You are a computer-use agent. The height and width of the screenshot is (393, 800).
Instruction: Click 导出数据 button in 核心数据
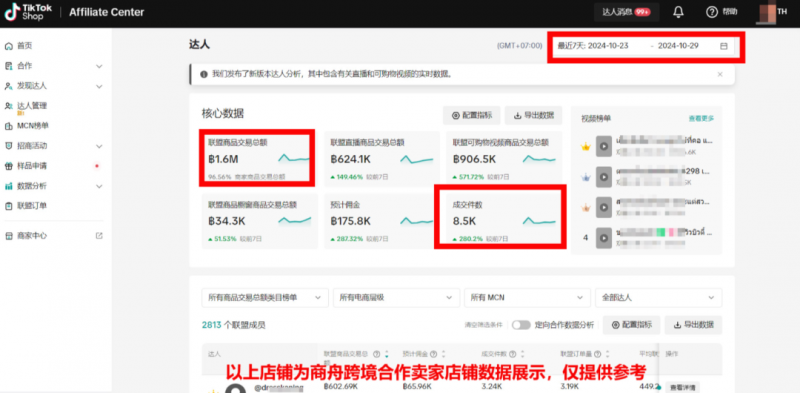pyautogui.click(x=533, y=115)
